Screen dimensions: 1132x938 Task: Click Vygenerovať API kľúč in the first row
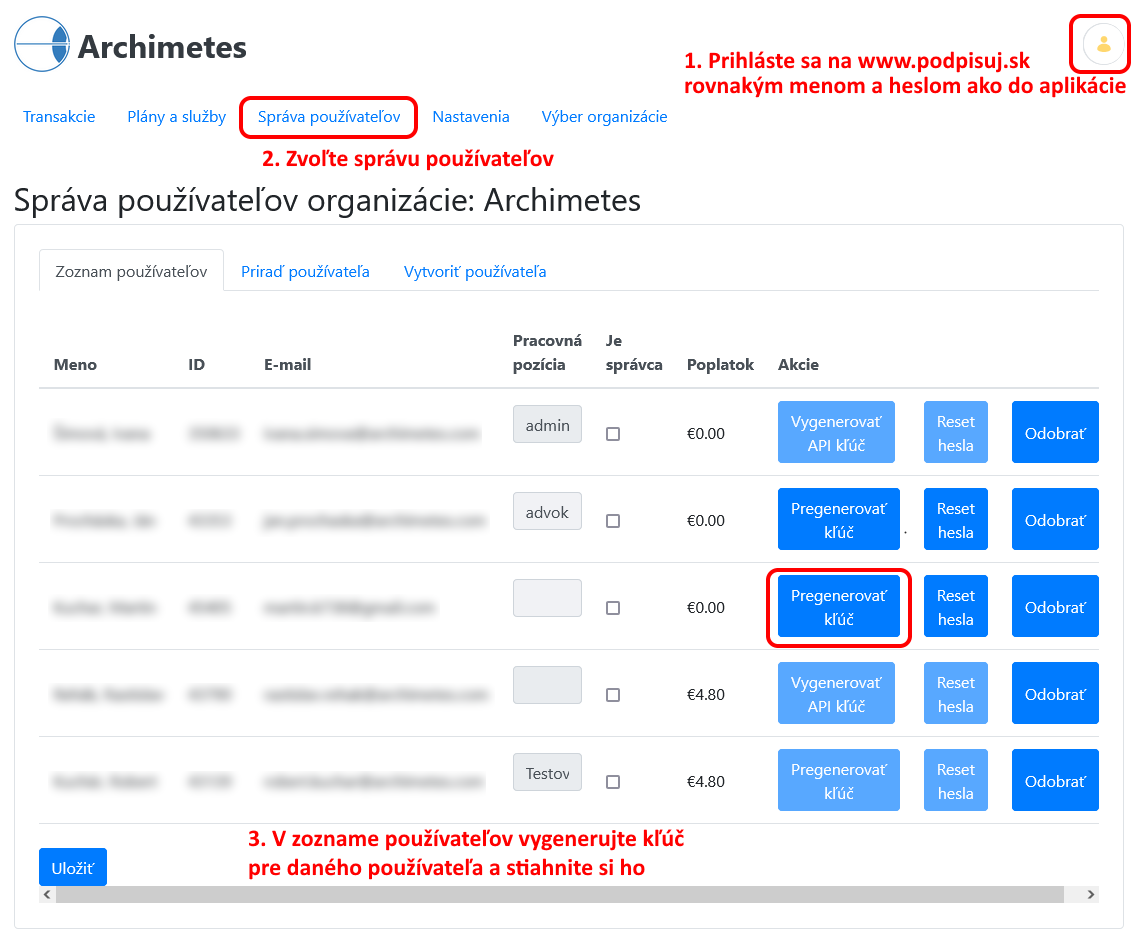click(x=836, y=433)
